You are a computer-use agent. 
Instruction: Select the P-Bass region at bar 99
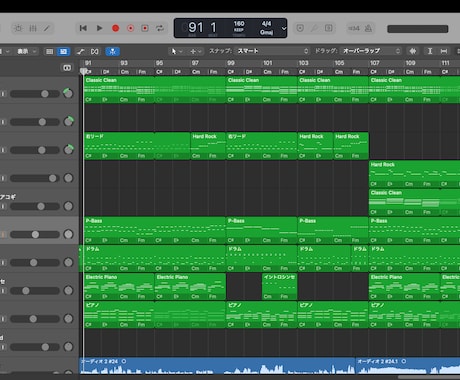[262, 230]
